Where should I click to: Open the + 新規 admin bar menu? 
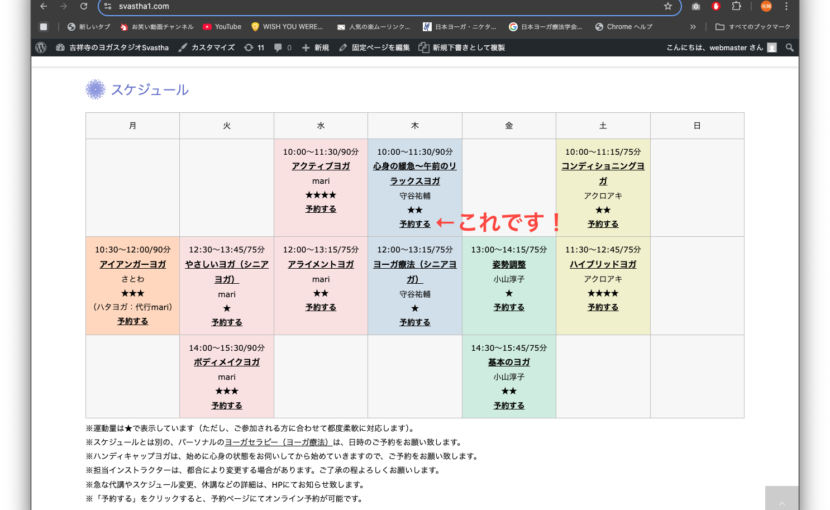[x=315, y=47]
